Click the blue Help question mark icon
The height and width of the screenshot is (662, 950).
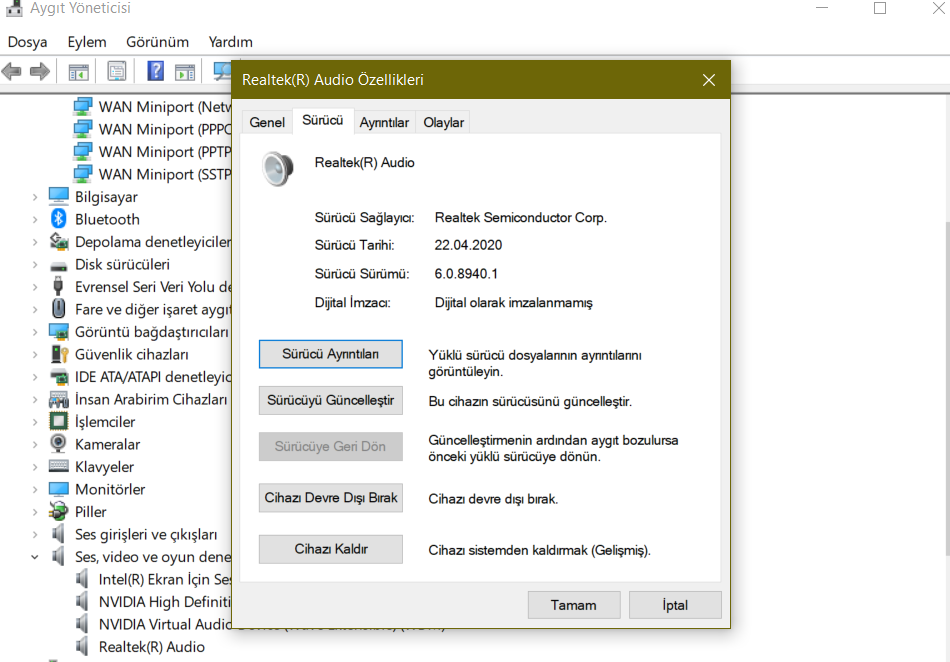tap(156, 71)
